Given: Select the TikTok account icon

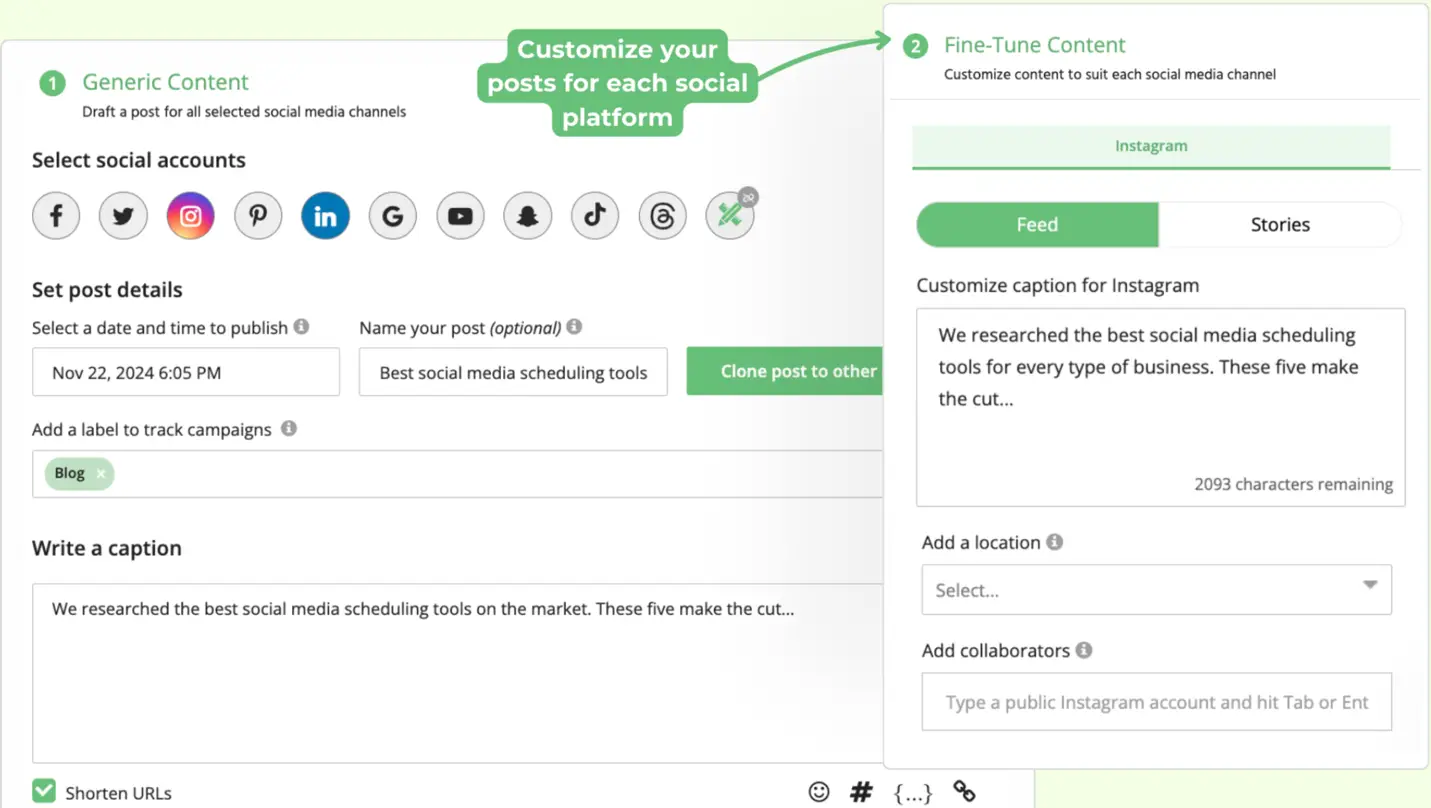Looking at the screenshot, I should pyautogui.click(x=595, y=215).
